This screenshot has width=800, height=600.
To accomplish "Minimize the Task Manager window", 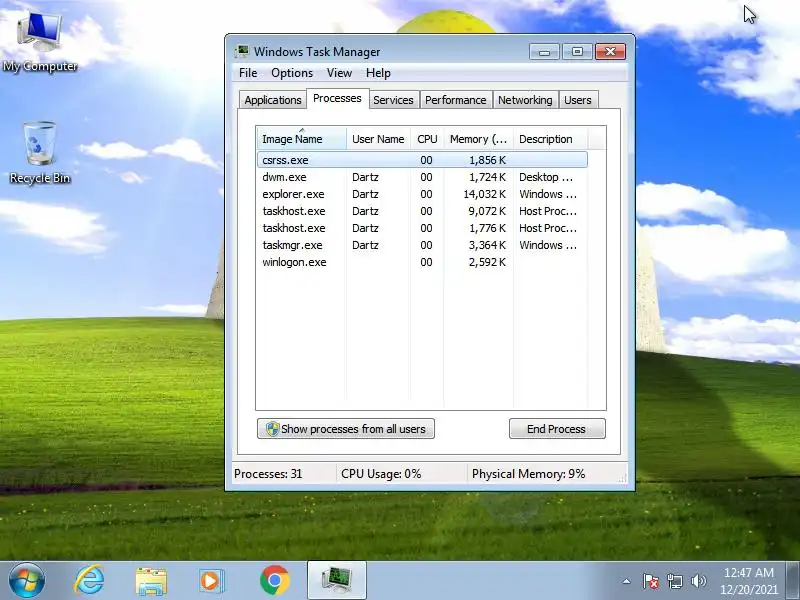I will (x=544, y=52).
